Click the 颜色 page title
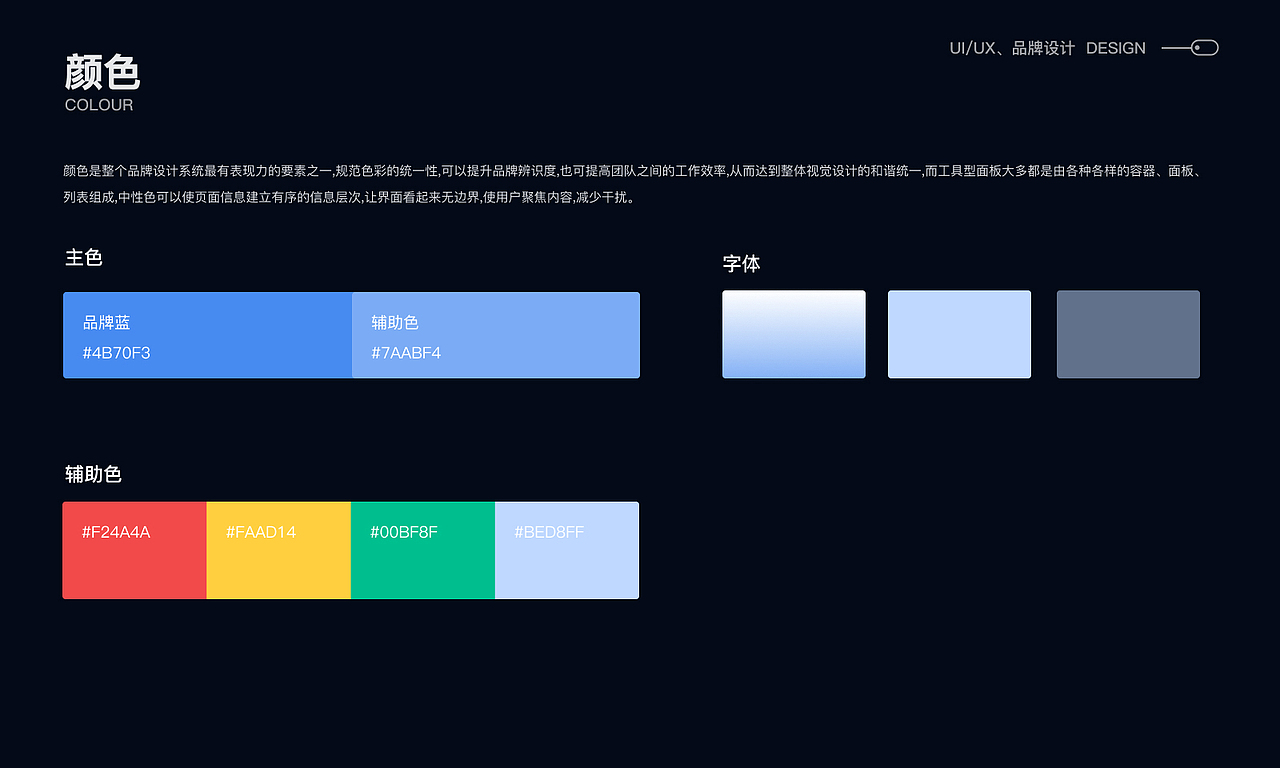 click(102, 73)
